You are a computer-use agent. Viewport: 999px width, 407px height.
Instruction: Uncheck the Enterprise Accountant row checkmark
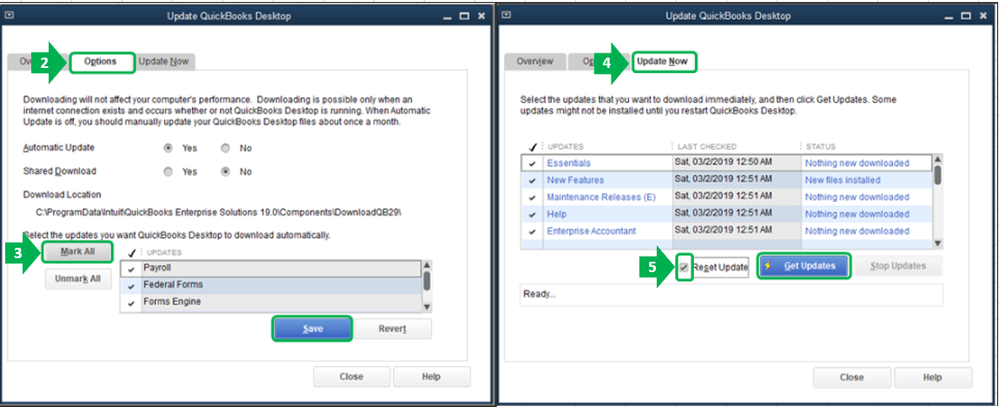pos(532,231)
